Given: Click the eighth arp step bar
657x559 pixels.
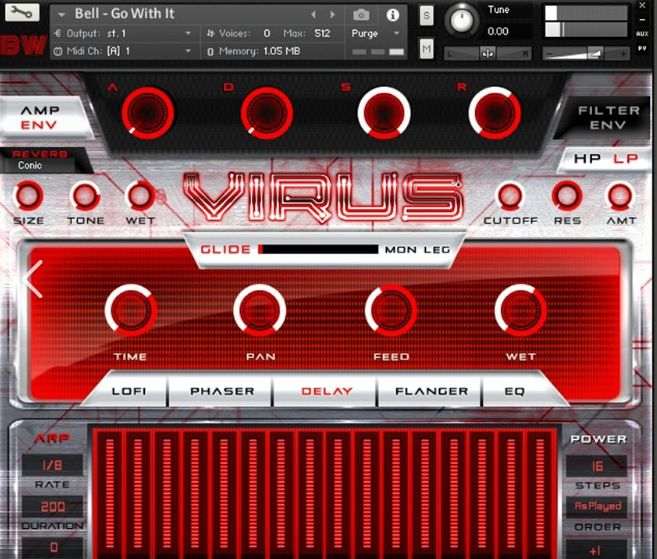Looking at the screenshot, I should 310,494.
